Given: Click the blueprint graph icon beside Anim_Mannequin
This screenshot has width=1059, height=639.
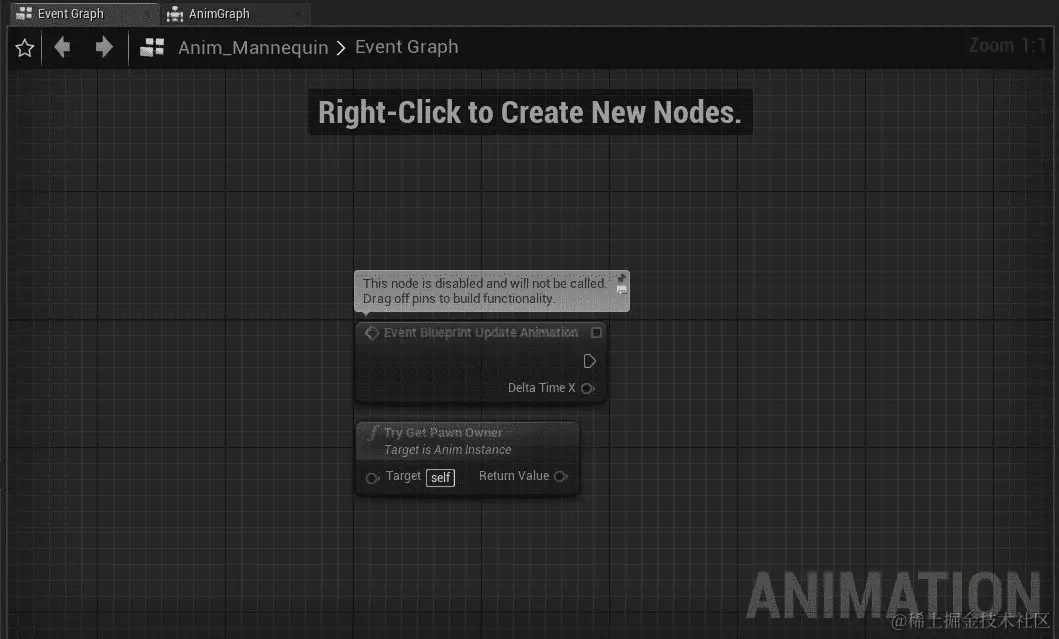Looking at the screenshot, I should (x=152, y=47).
